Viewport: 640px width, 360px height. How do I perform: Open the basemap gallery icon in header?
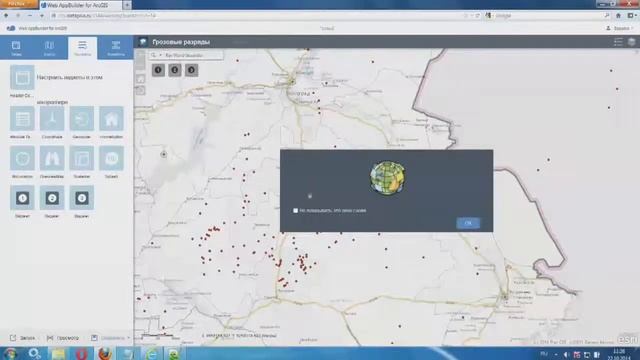[631, 42]
